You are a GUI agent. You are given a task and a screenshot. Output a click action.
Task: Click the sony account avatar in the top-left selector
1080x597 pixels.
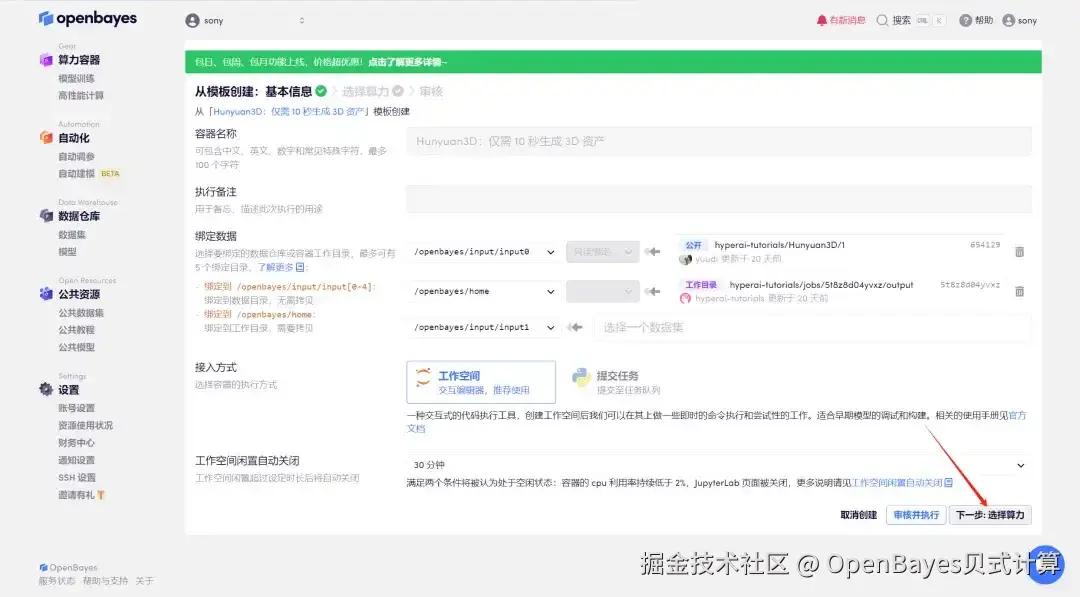point(192,21)
